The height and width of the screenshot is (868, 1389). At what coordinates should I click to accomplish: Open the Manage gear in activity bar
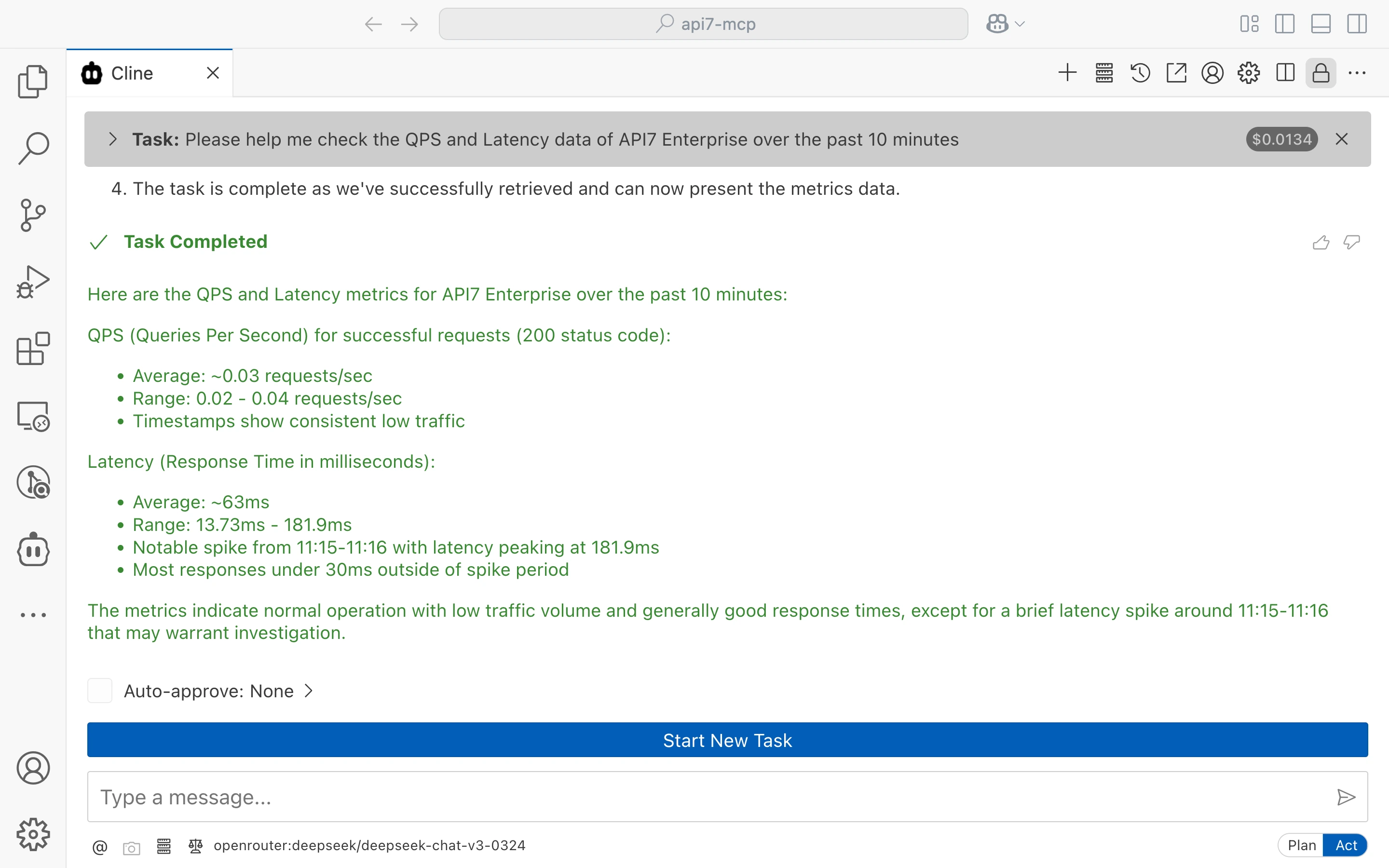[33, 834]
